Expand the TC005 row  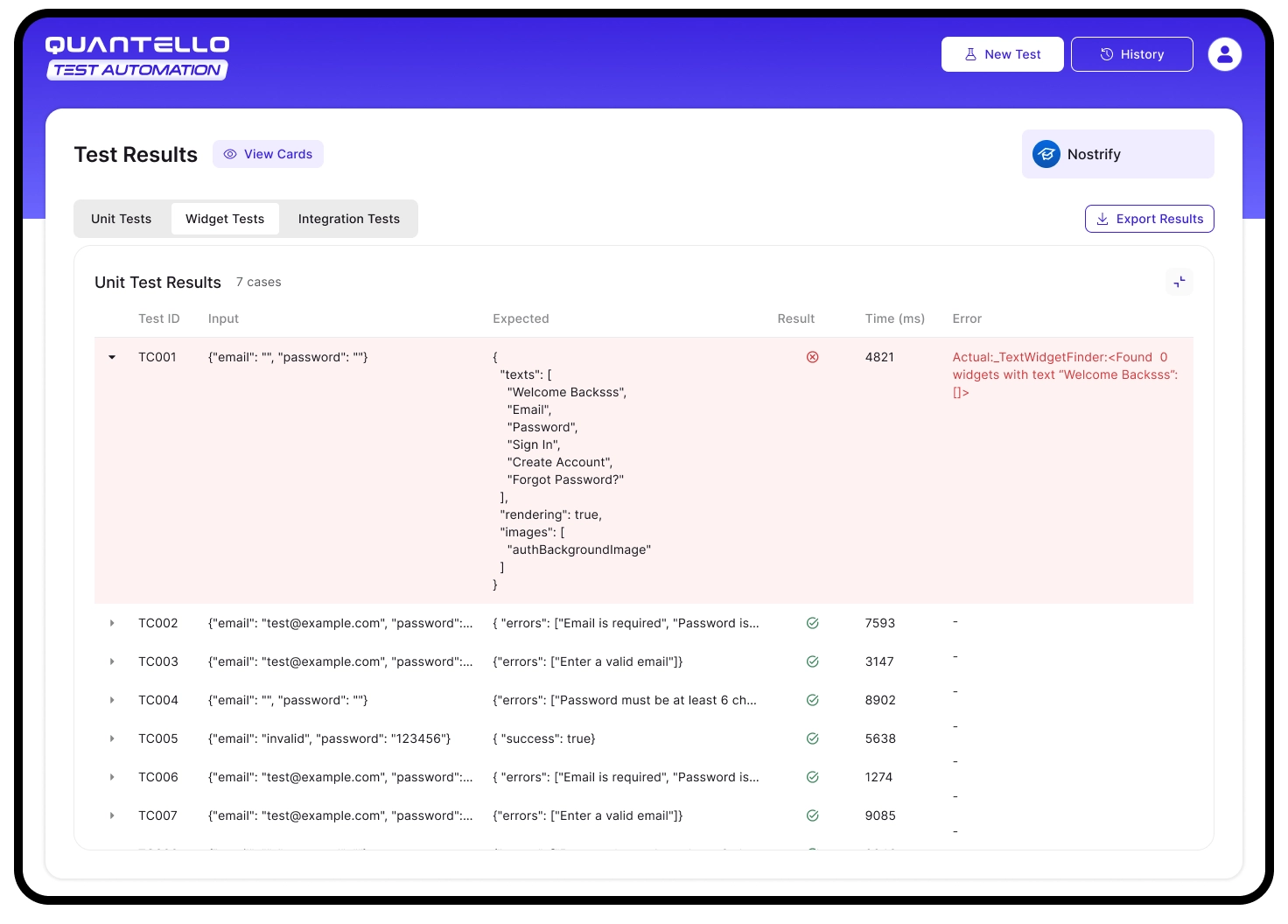112,738
